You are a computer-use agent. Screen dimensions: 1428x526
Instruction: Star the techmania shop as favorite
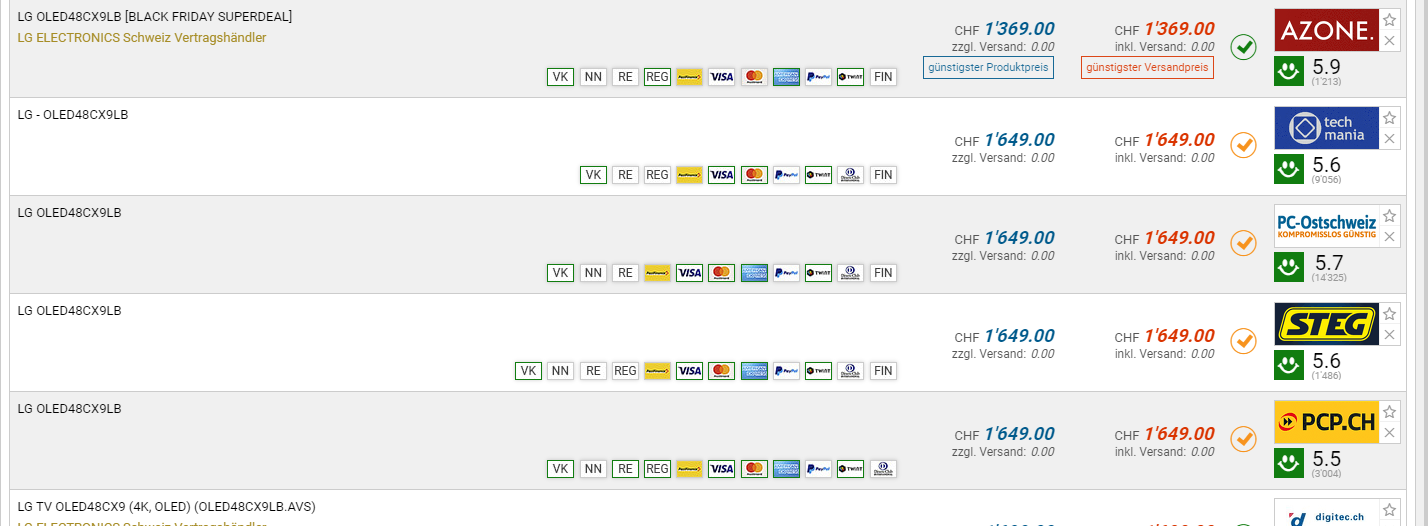tap(1389, 118)
